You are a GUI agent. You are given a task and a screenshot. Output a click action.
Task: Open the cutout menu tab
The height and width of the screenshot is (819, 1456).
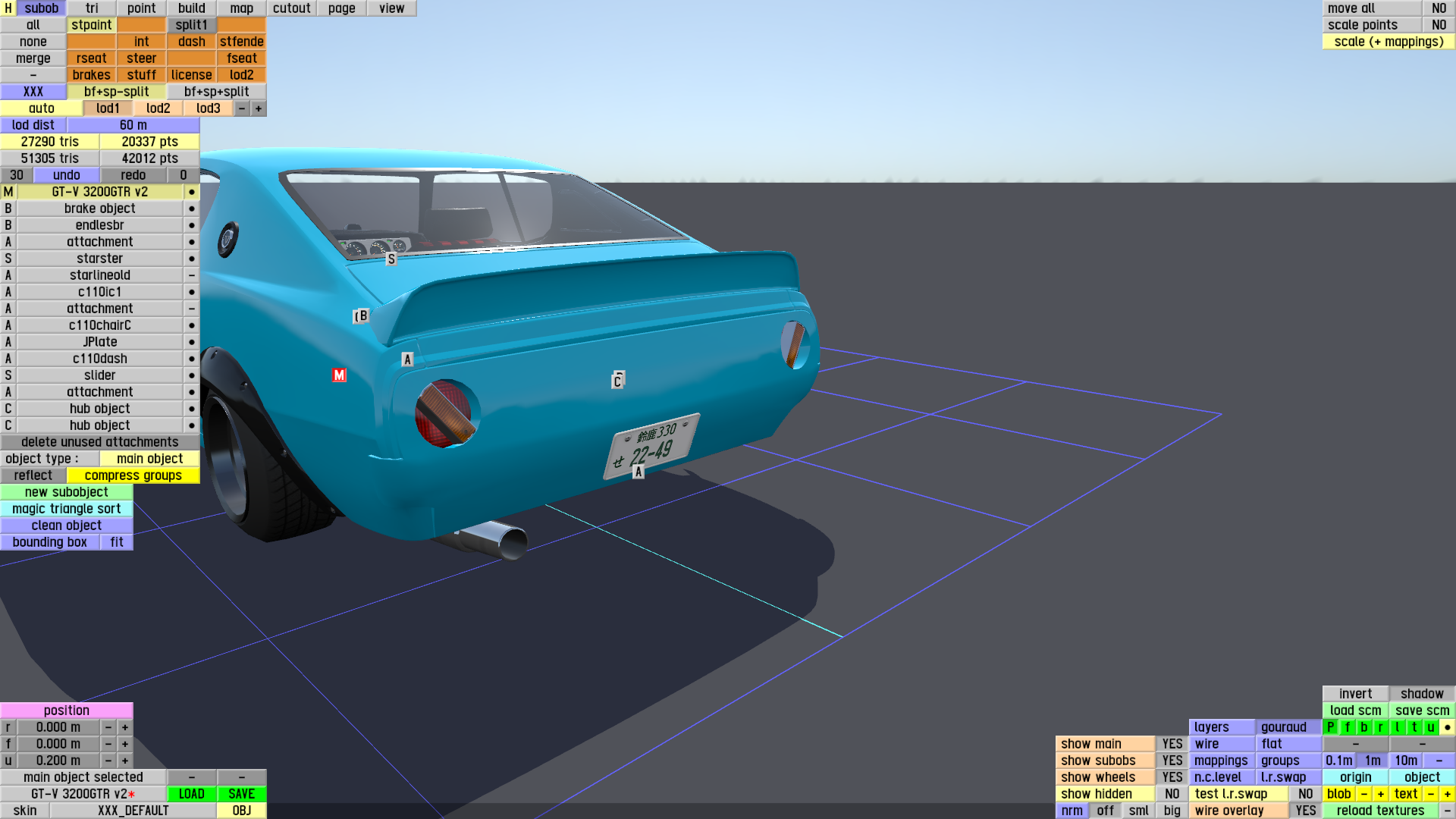pos(291,8)
